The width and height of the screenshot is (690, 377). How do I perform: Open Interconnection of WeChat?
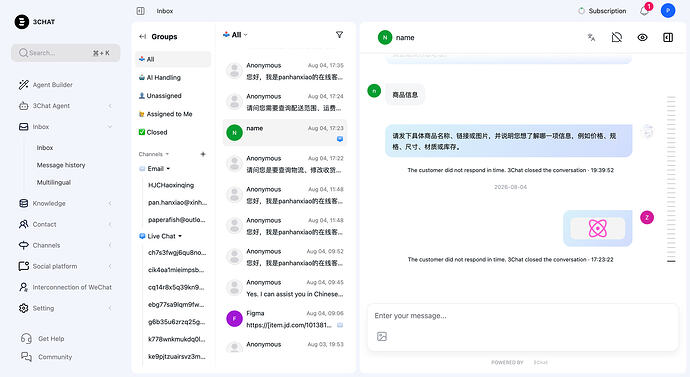[x=66, y=287]
